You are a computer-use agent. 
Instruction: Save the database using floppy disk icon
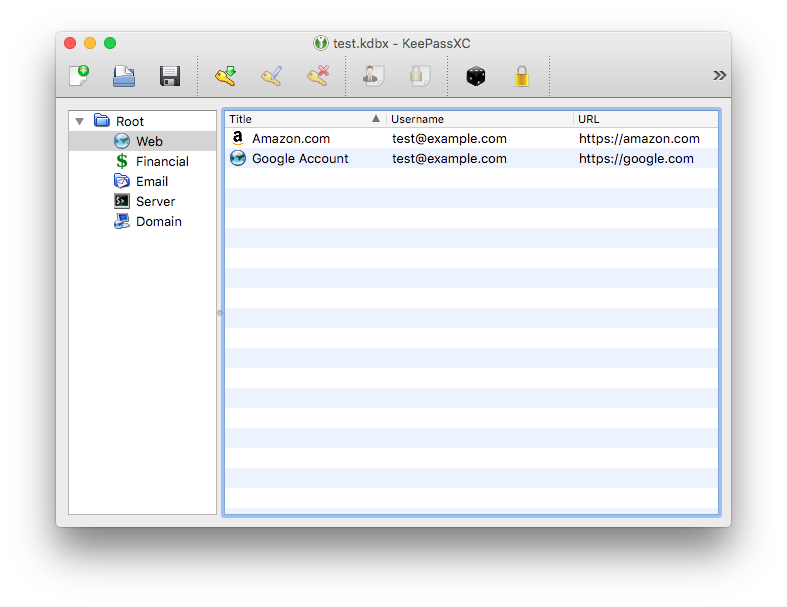[x=170, y=76]
